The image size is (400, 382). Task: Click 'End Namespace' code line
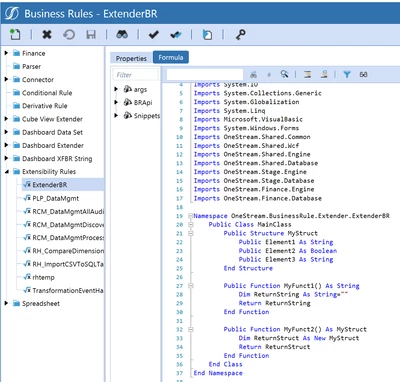(218, 373)
